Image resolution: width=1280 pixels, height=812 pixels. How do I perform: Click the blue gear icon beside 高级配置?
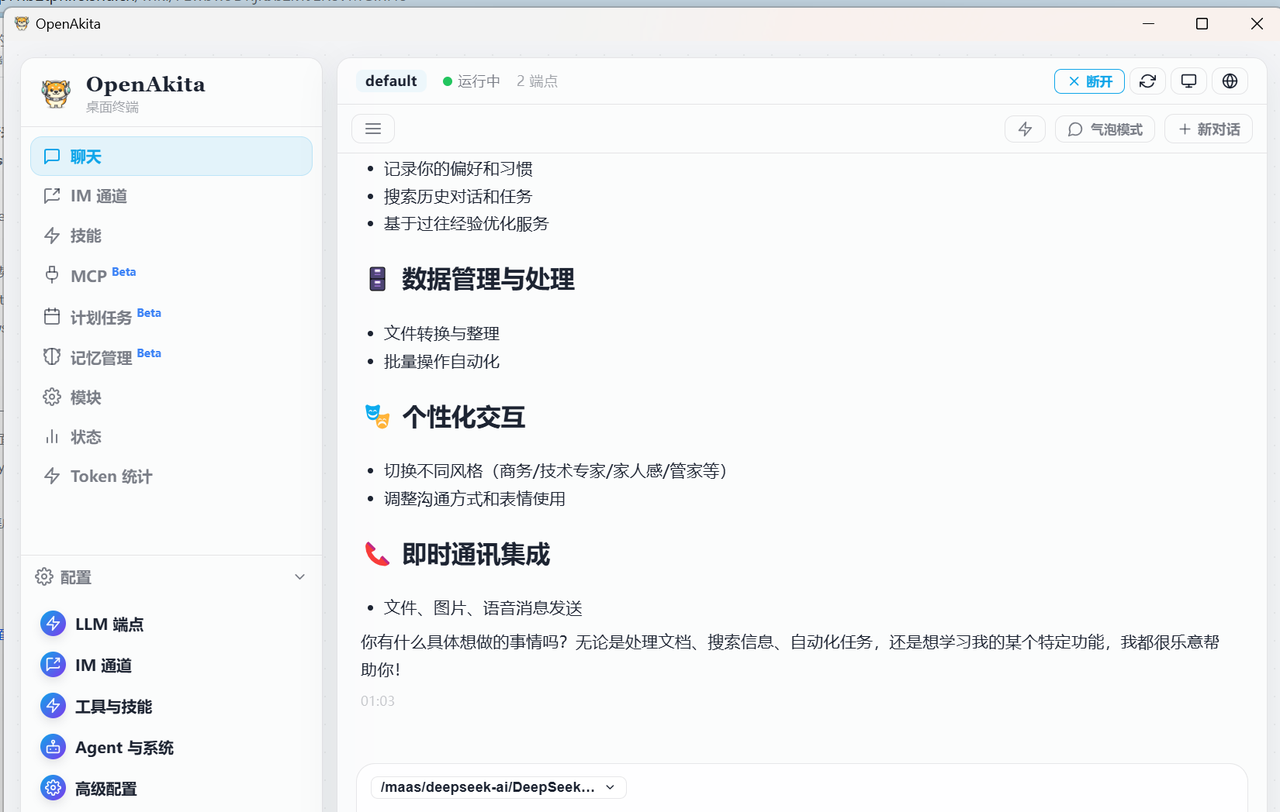tap(53, 788)
